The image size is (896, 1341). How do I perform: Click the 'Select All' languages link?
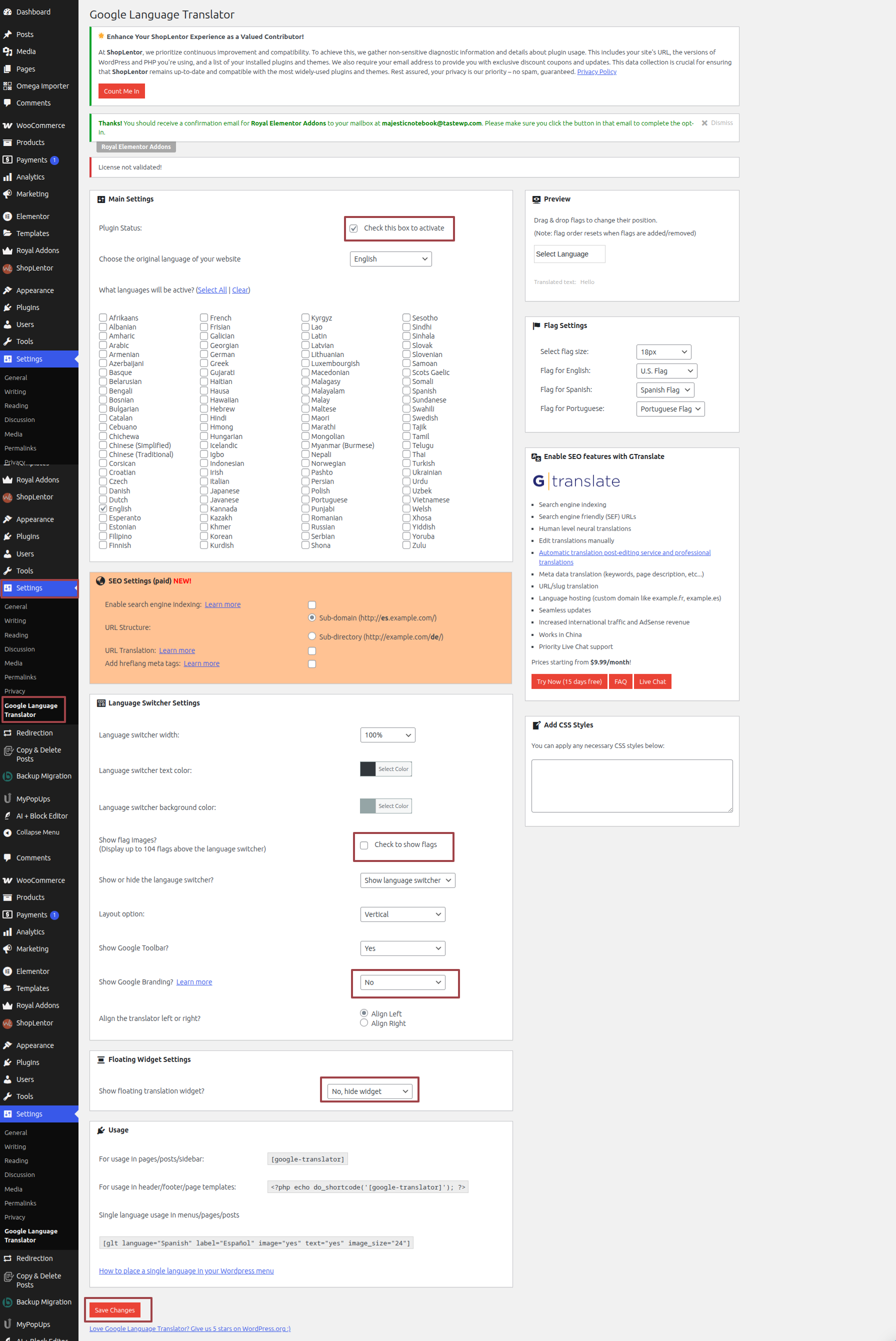pos(212,290)
